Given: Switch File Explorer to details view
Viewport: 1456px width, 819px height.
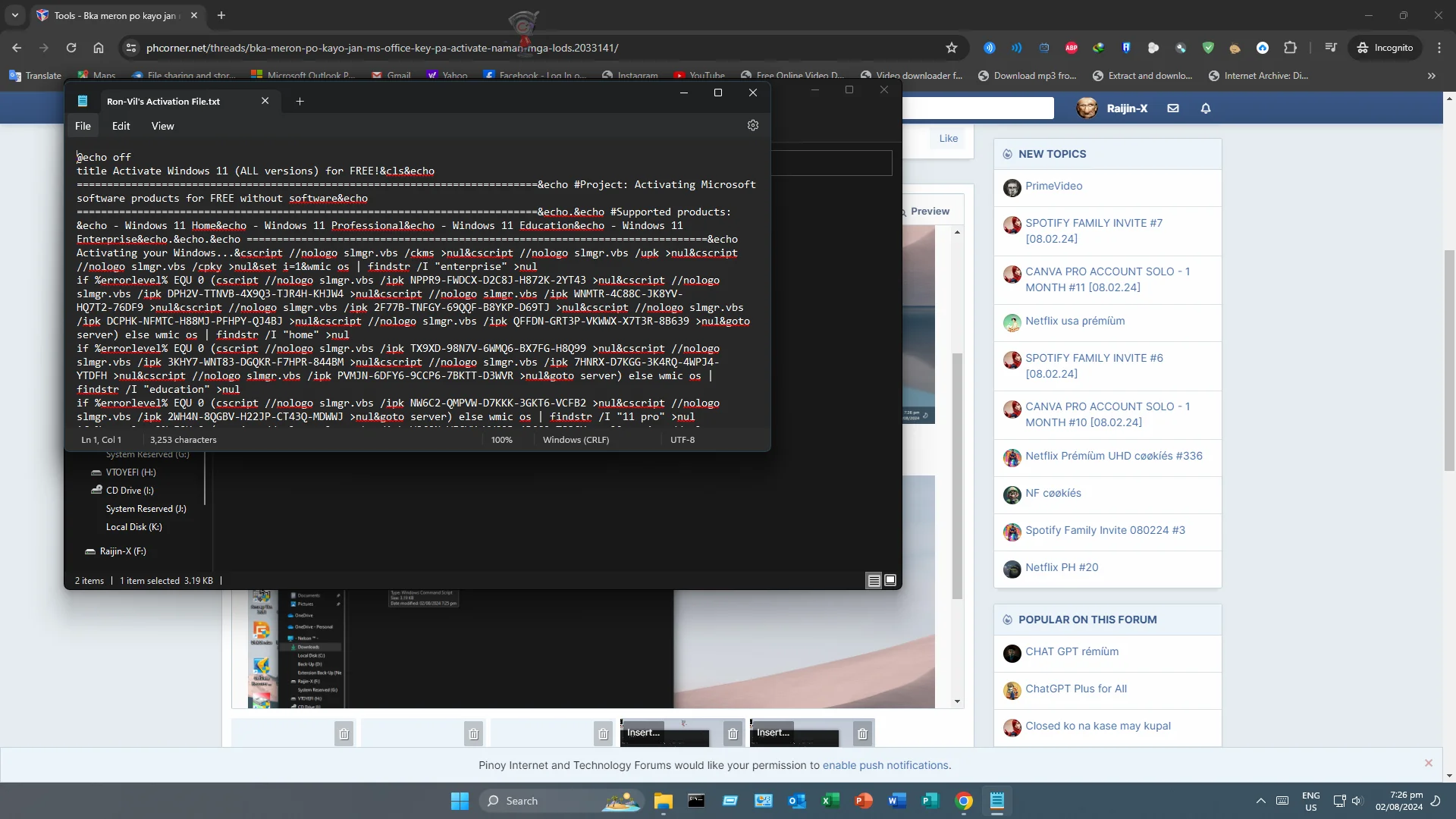Looking at the screenshot, I should [x=874, y=581].
